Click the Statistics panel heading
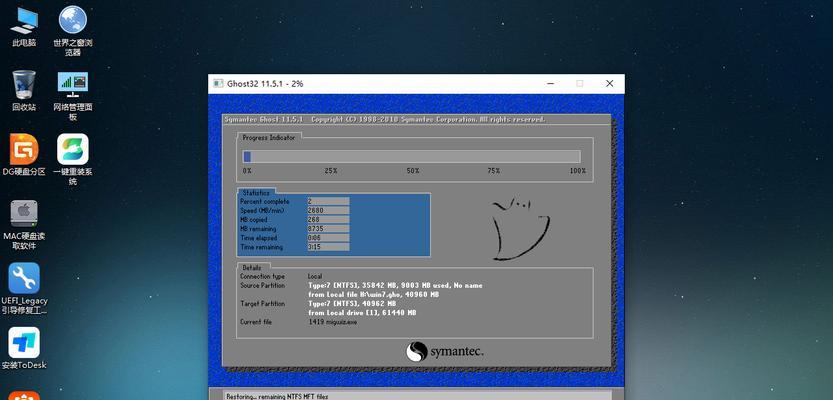Viewport: 833px width, 400px height. 256,193
